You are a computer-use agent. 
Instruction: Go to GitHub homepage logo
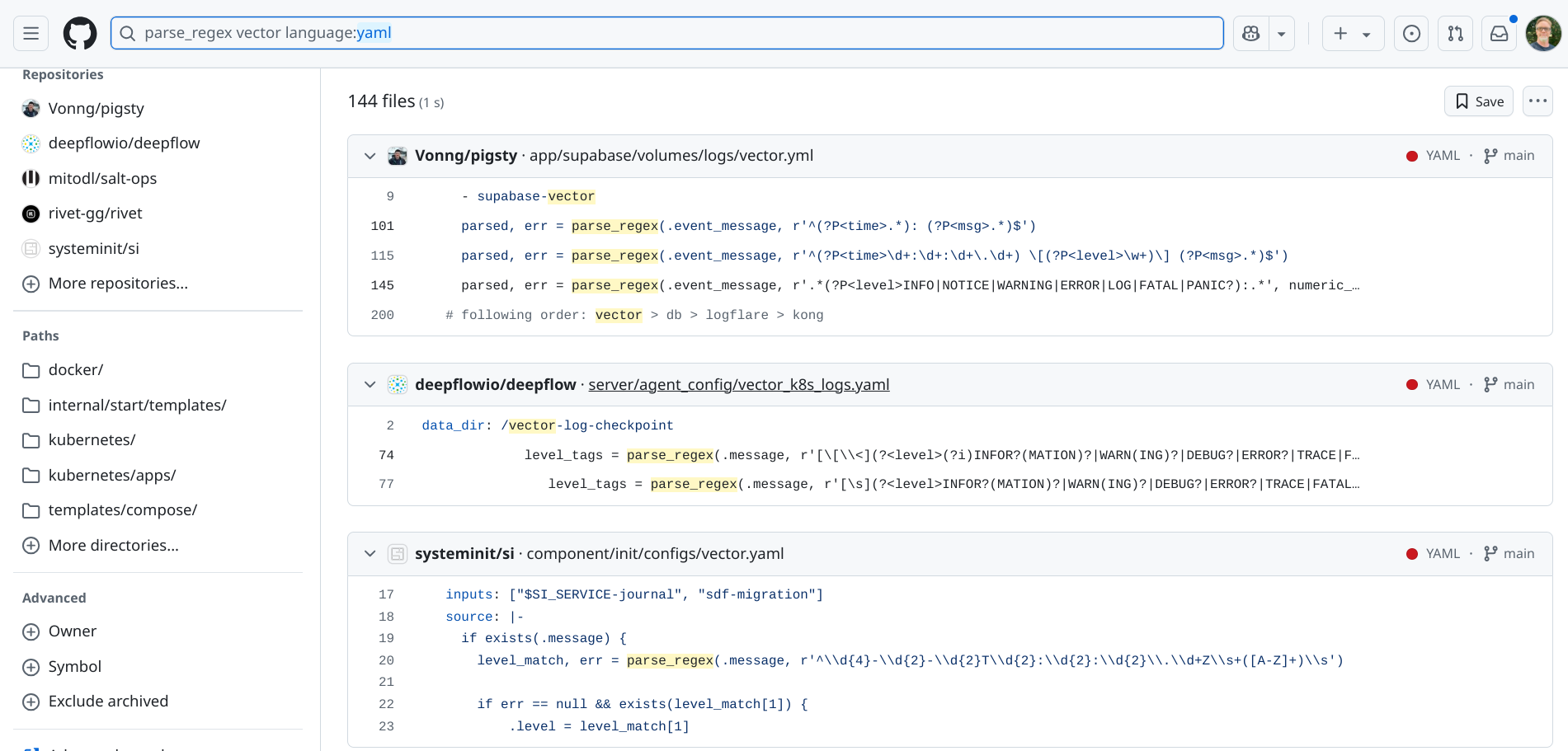(x=80, y=34)
